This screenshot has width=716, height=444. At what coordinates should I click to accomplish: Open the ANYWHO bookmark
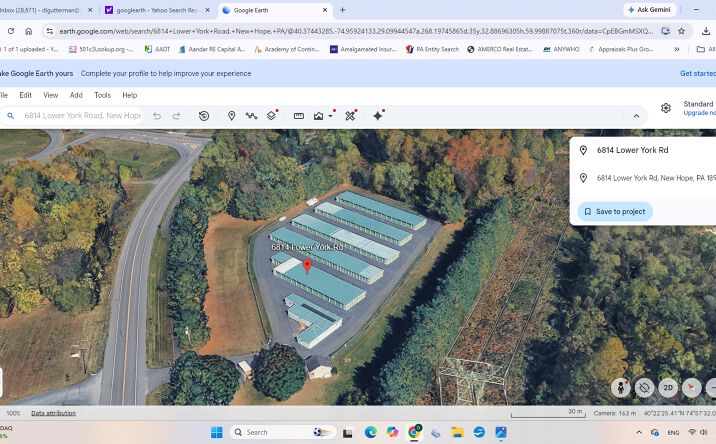(x=561, y=49)
